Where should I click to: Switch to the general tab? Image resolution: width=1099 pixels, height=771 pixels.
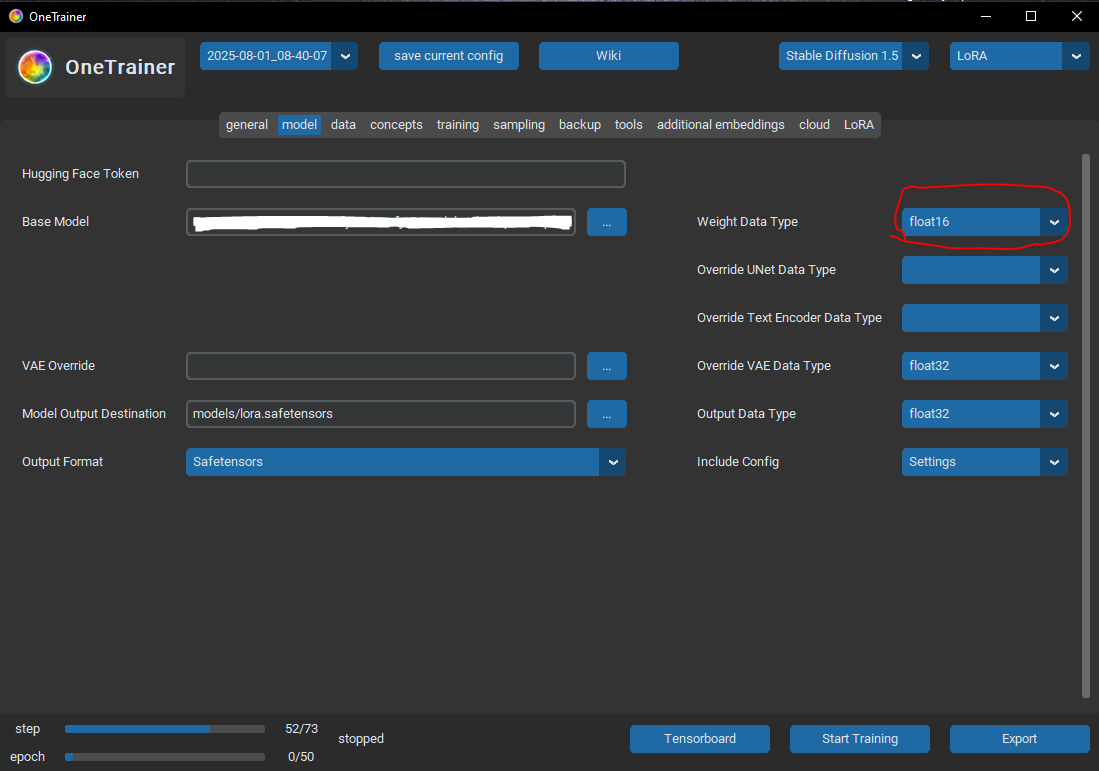(x=247, y=125)
